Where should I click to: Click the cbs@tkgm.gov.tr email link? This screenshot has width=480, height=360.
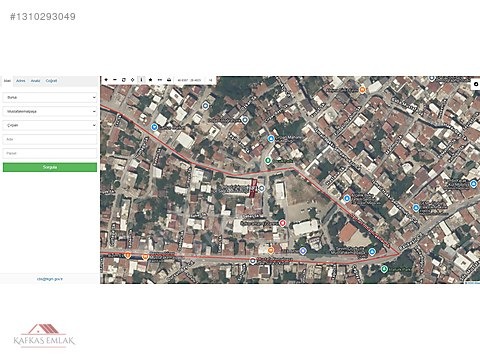pyautogui.click(x=50, y=279)
